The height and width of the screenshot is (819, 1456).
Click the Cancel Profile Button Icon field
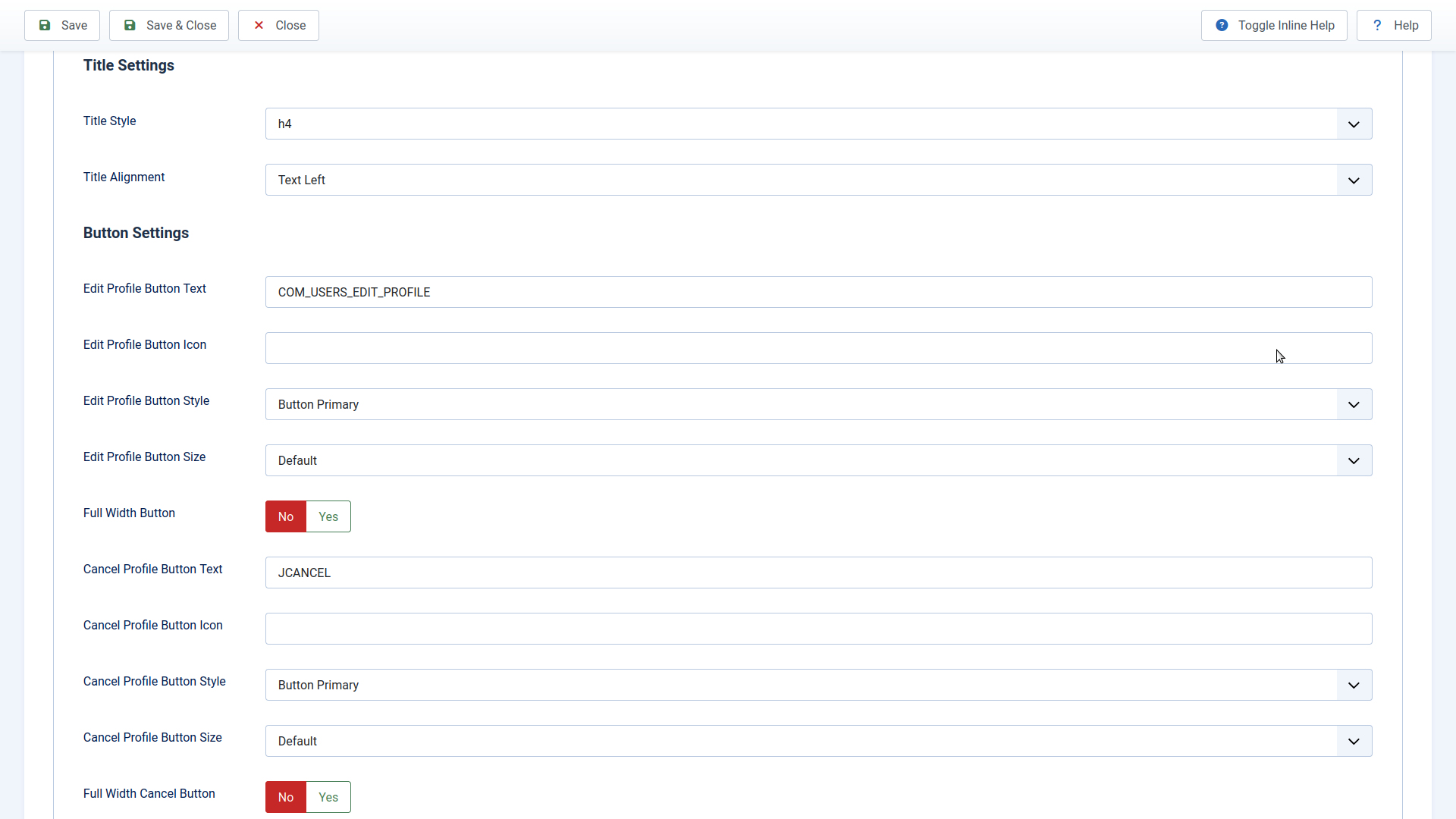click(x=818, y=629)
